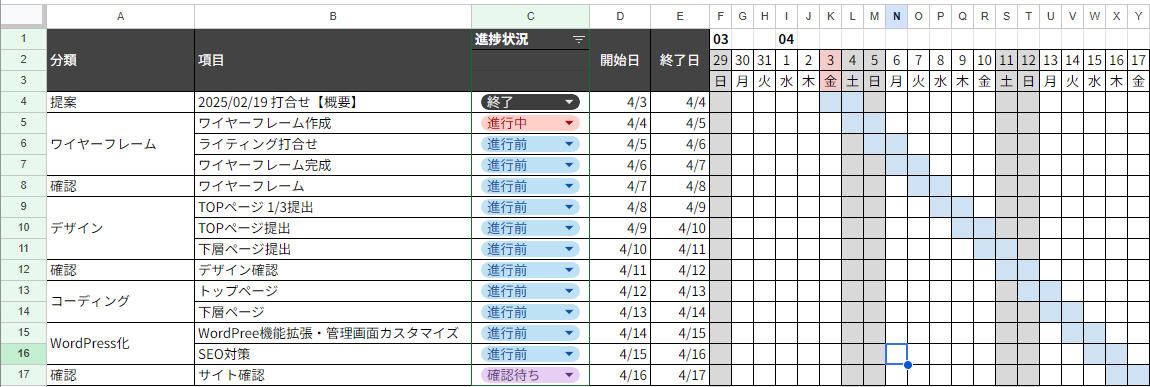Click the 進捗状況 header text
1150x387 pixels.
[501, 40]
